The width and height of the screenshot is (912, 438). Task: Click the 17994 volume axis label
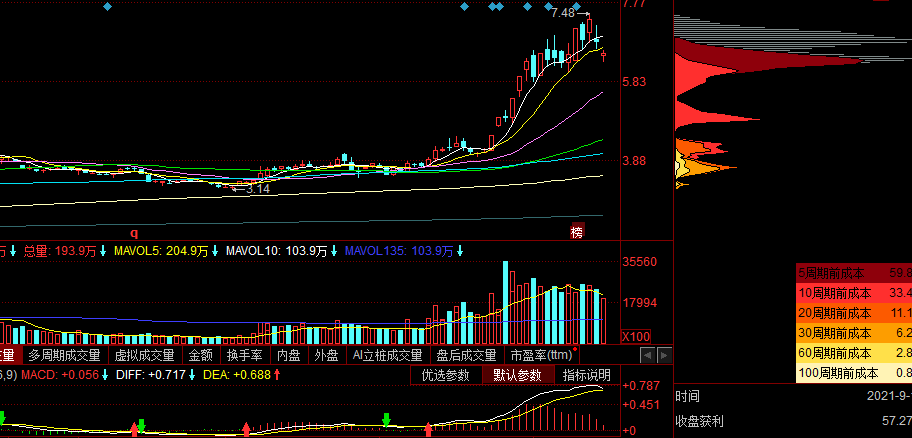tap(639, 302)
